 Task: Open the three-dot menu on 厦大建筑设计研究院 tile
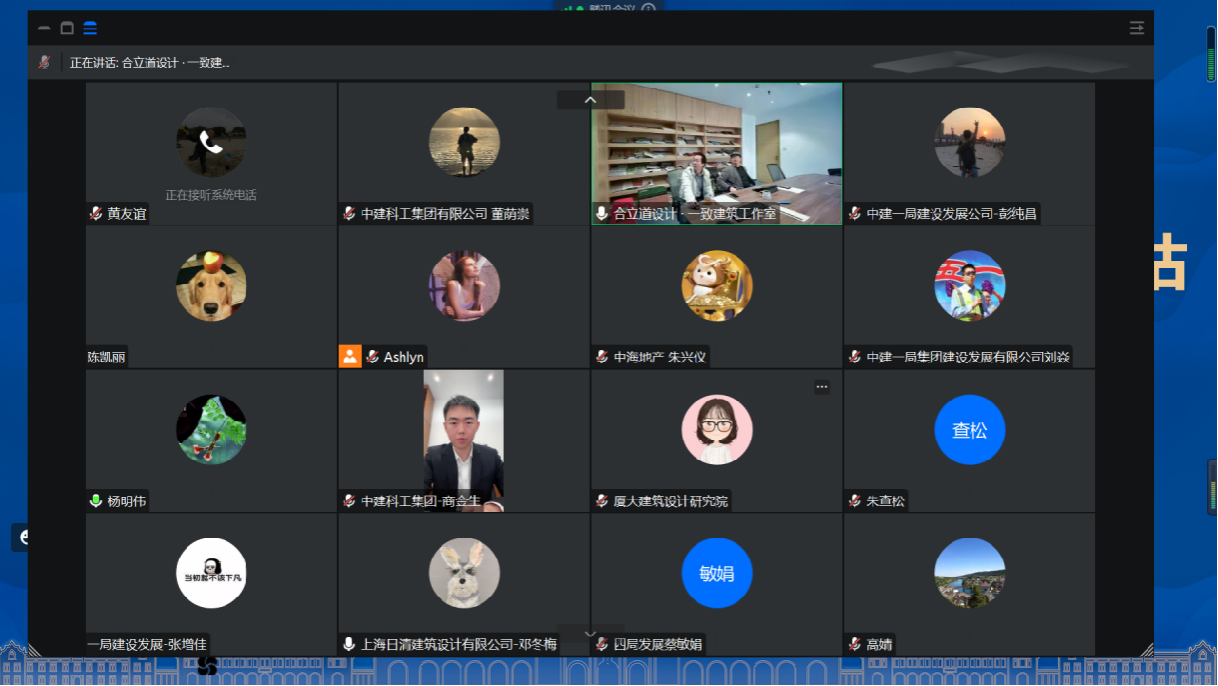click(x=821, y=387)
